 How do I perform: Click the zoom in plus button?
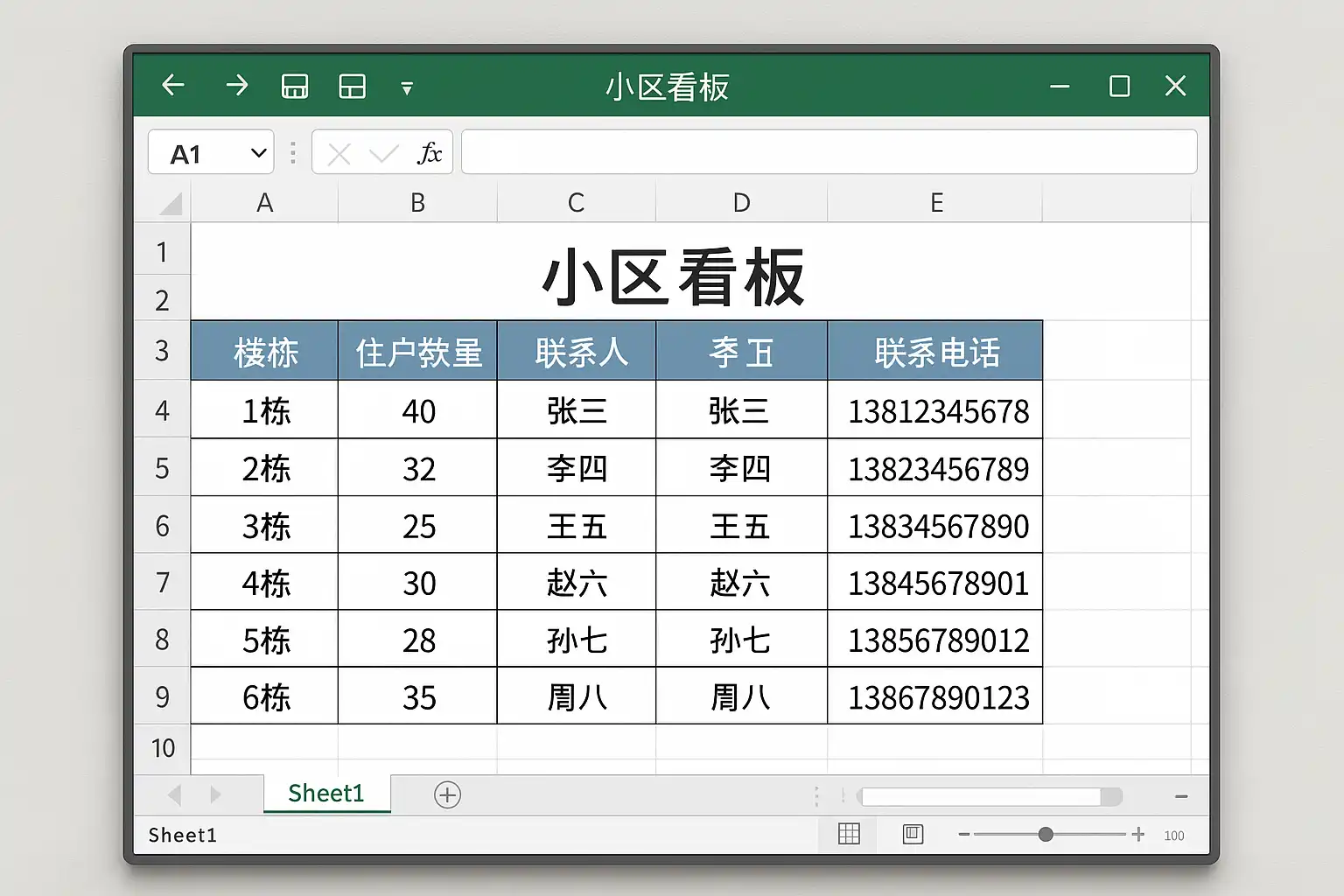[1137, 835]
